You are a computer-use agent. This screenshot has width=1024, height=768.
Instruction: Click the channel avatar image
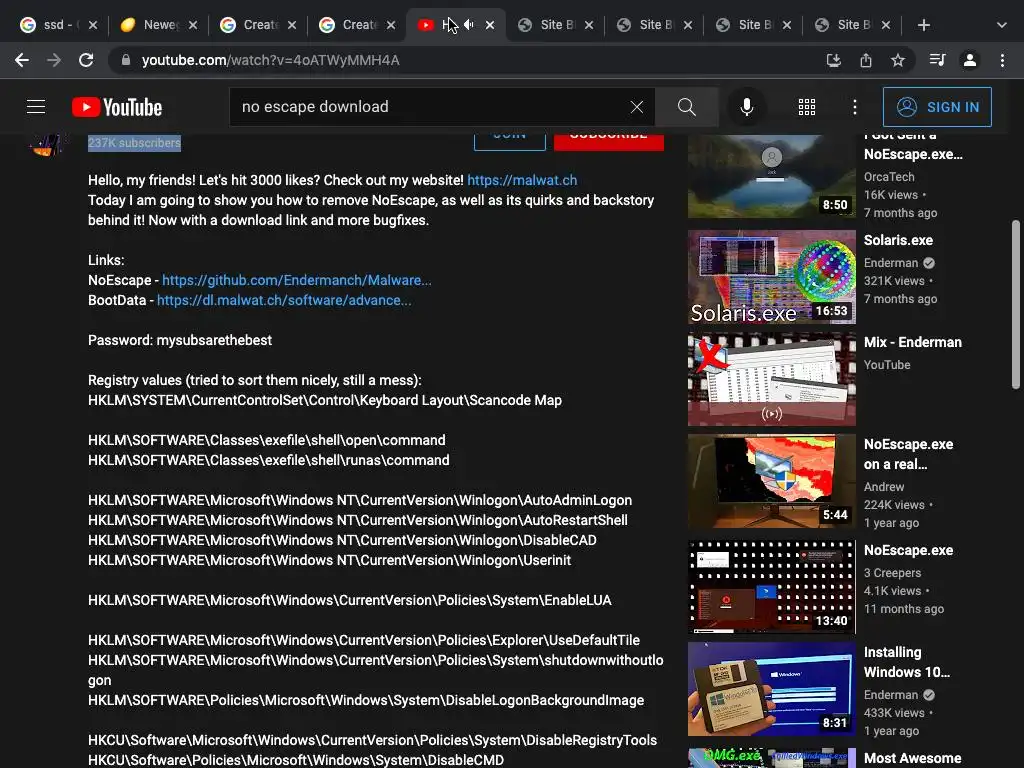(x=47, y=144)
